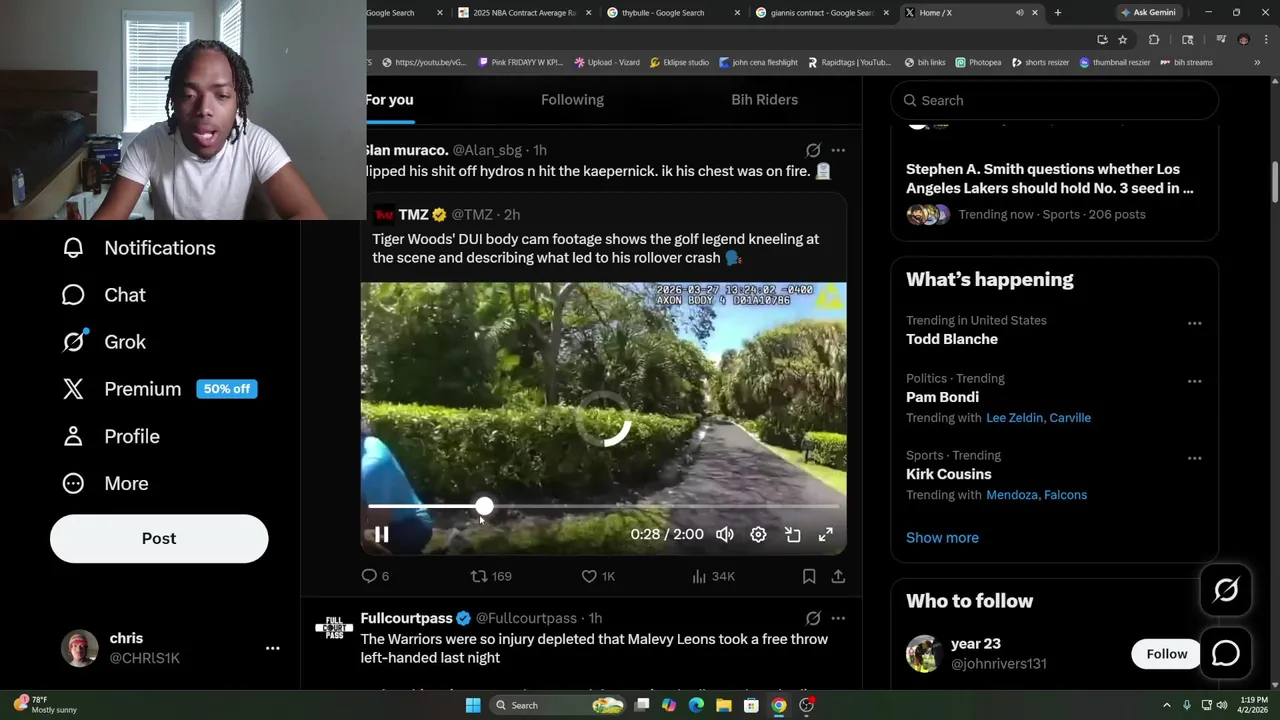Open the Lee Zeldin, Carville trending link
This screenshot has width=1280, height=720.
tap(1038, 418)
